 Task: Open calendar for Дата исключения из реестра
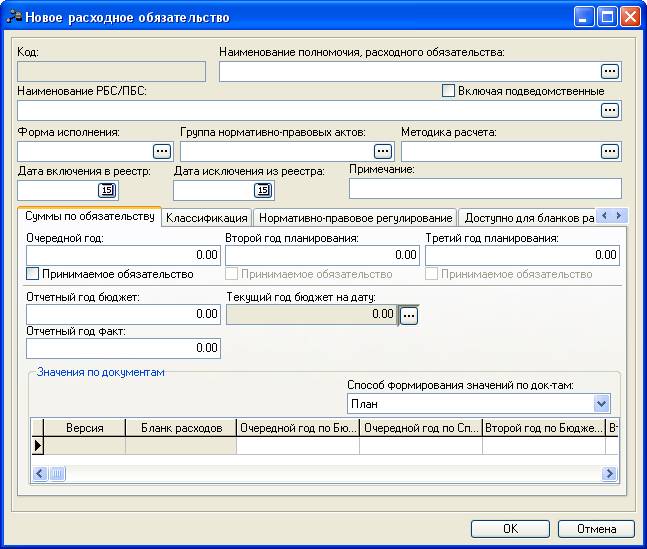pyautogui.click(x=263, y=190)
